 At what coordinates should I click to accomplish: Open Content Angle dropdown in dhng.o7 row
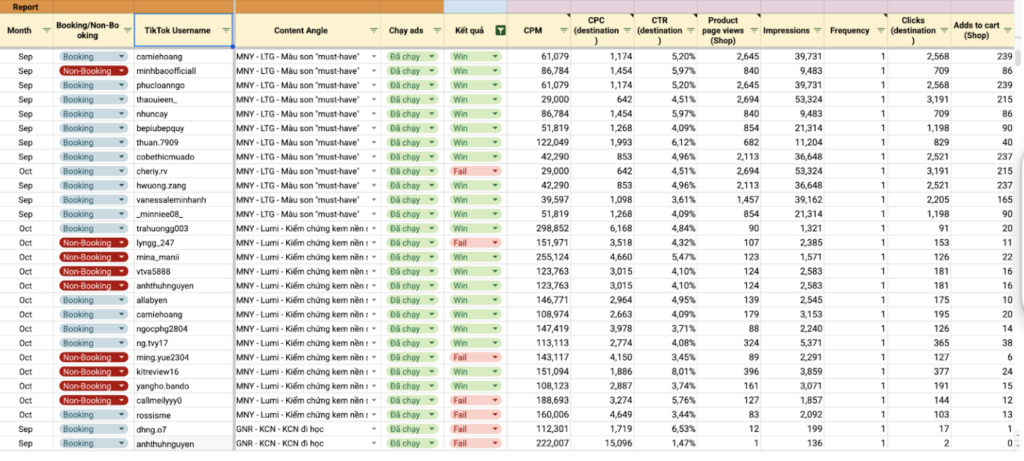(x=374, y=429)
